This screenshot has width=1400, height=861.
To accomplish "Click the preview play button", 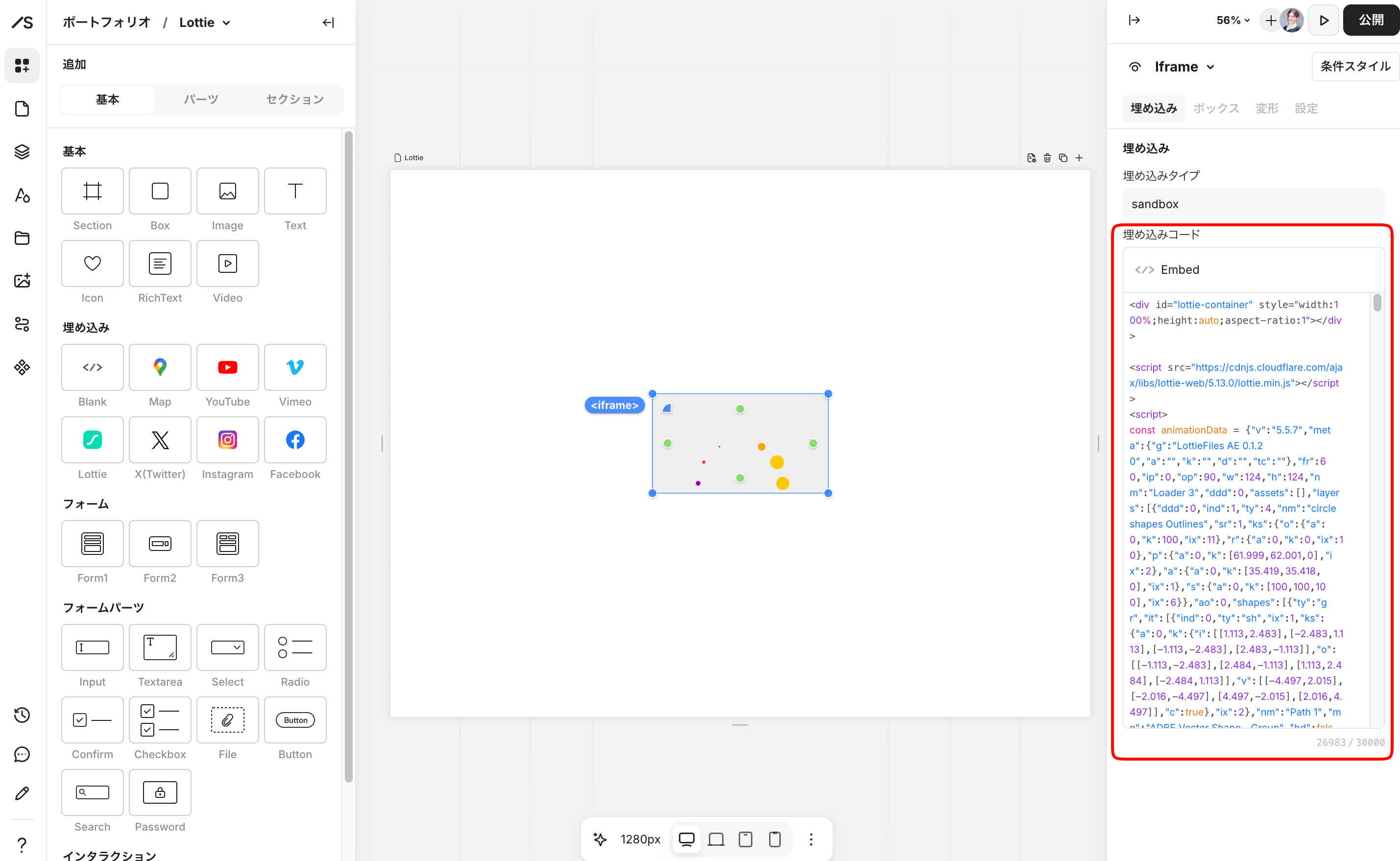I will coord(1324,21).
